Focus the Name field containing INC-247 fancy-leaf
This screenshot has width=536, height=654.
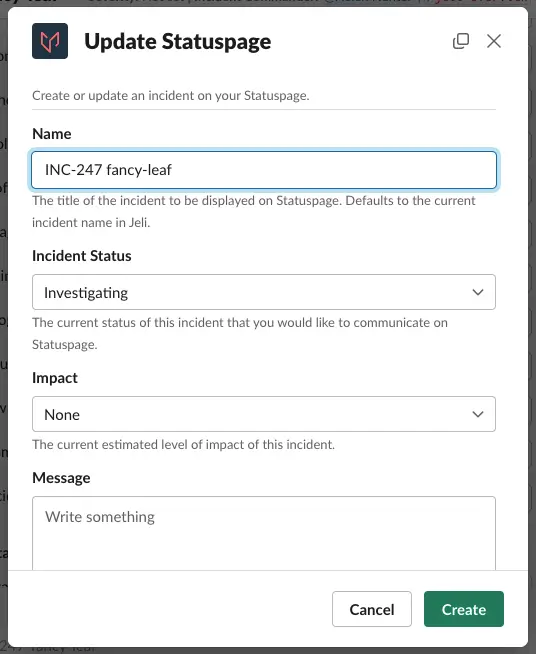tap(264, 170)
